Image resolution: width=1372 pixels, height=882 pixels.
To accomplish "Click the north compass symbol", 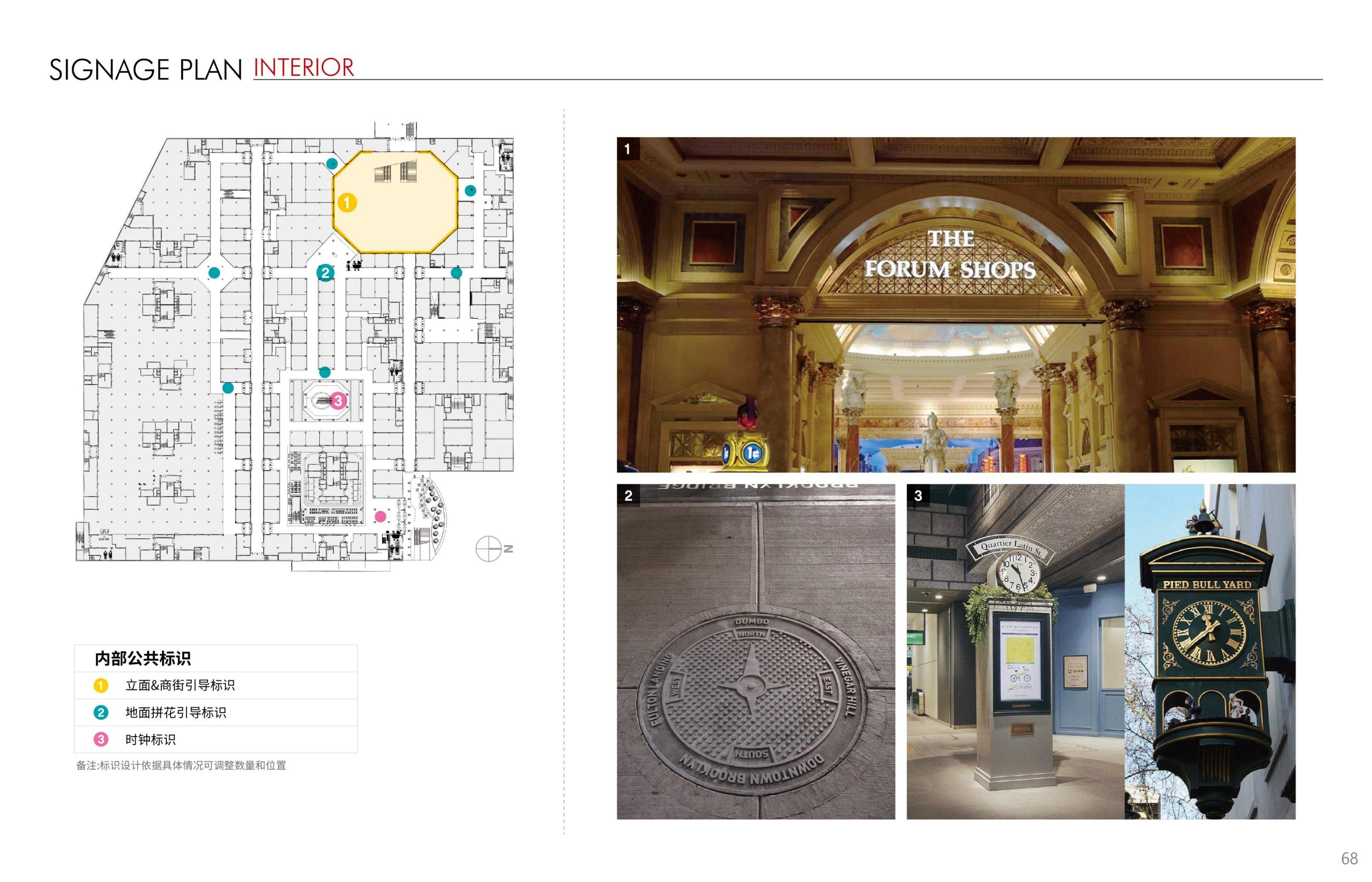I will (x=489, y=549).
